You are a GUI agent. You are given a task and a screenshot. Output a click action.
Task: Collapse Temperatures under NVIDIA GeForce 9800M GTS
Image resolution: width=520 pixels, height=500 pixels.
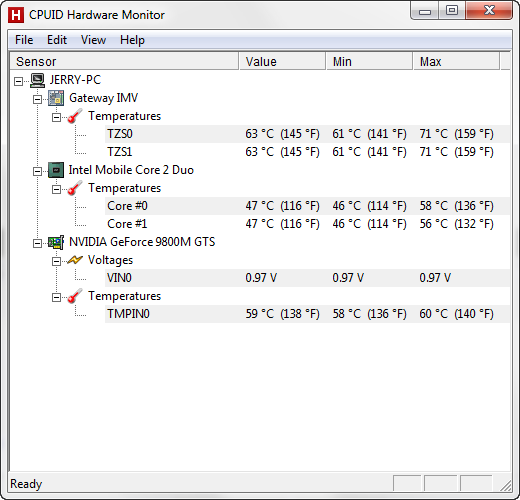pyautogui.click(x=56, y=297)
